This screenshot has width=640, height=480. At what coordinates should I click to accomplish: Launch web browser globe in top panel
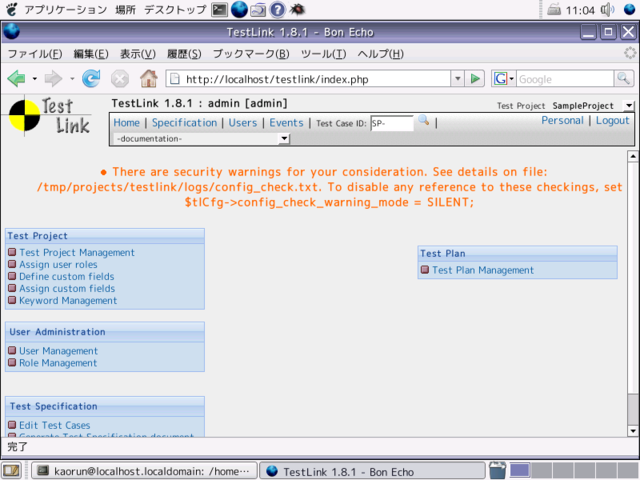[x=239, y=9]
